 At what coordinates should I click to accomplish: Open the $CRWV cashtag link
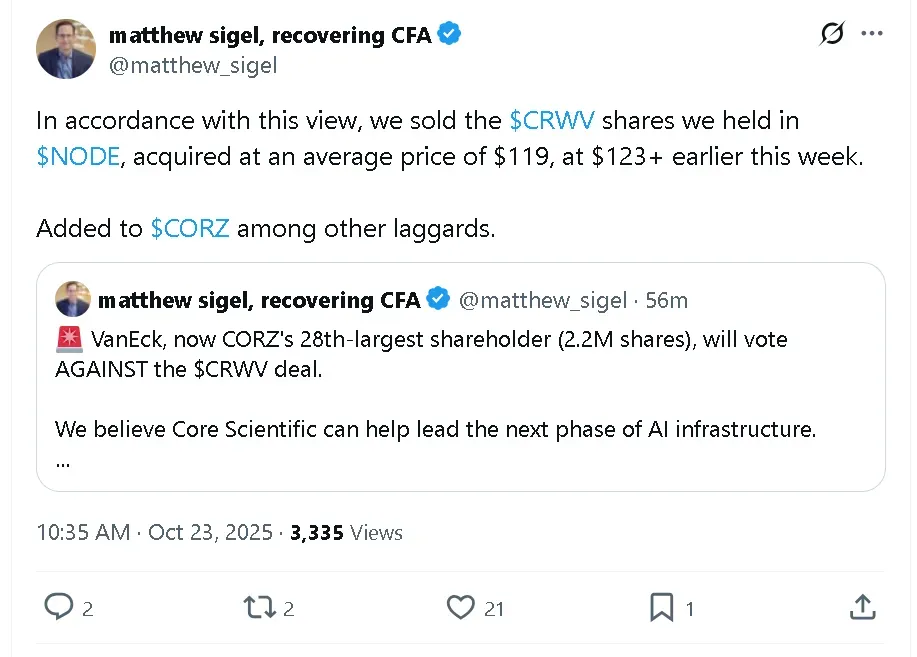pyautogui.click(x=552, y=121)
